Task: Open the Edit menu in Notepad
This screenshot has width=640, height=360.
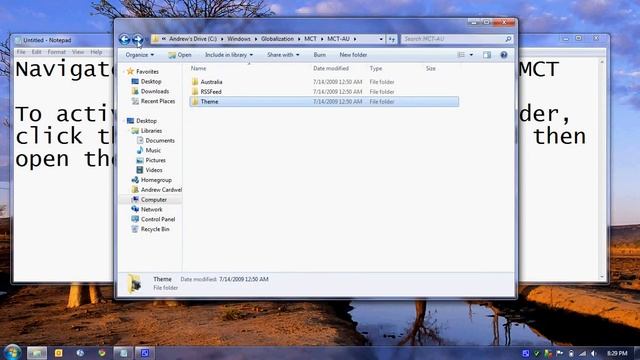Action: pos(36,52)
